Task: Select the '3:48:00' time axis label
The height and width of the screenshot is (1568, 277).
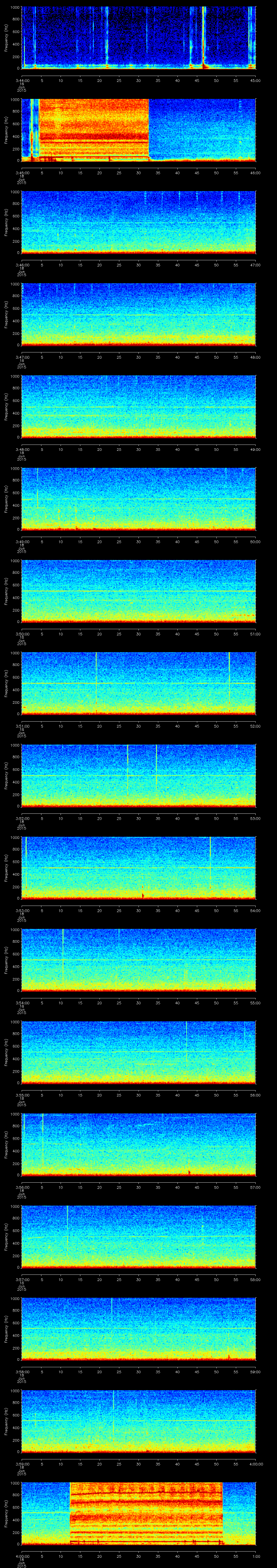Action: coord(22,449)
